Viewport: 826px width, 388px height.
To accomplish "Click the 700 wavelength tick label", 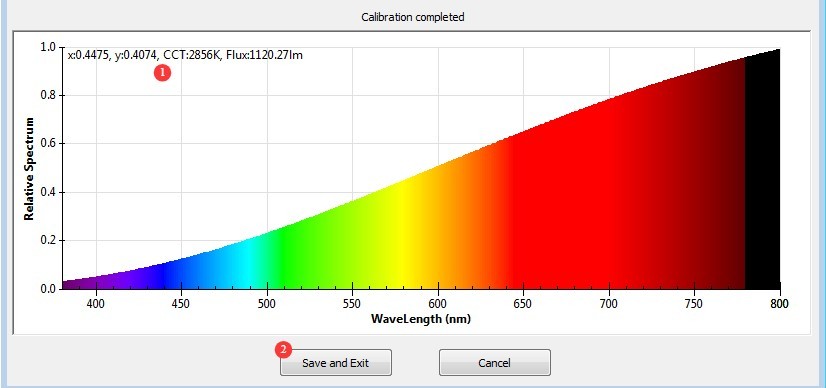I will click(x=609, y=304).
